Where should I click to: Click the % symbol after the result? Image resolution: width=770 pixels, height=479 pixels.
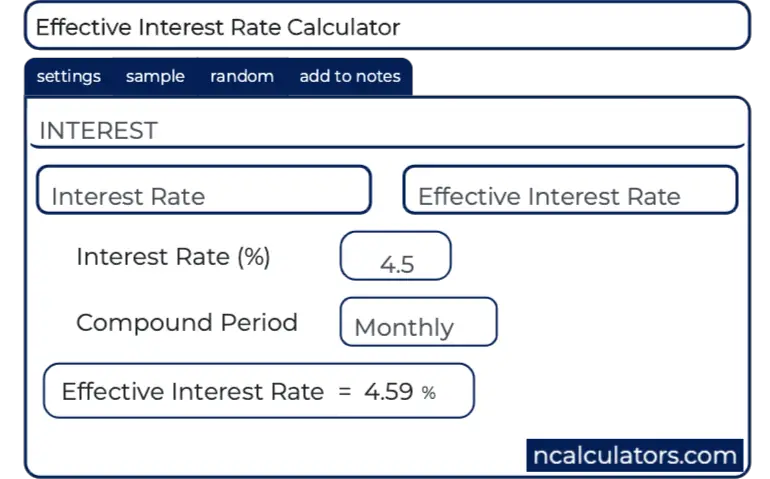tap(429, 393)
